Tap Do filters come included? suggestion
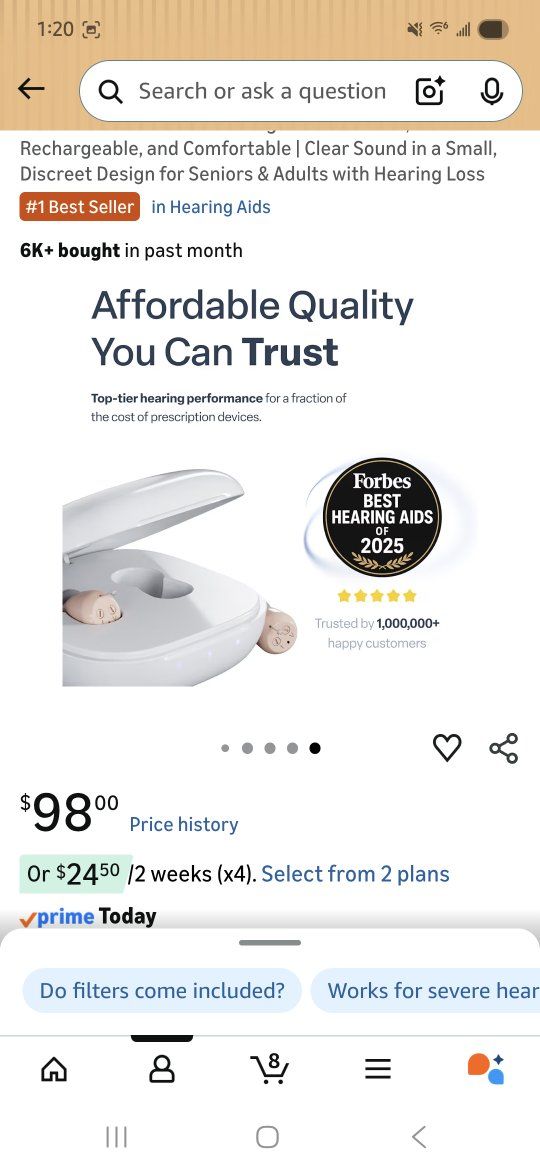Screen dimensions: 540x1170 (162, 990)
